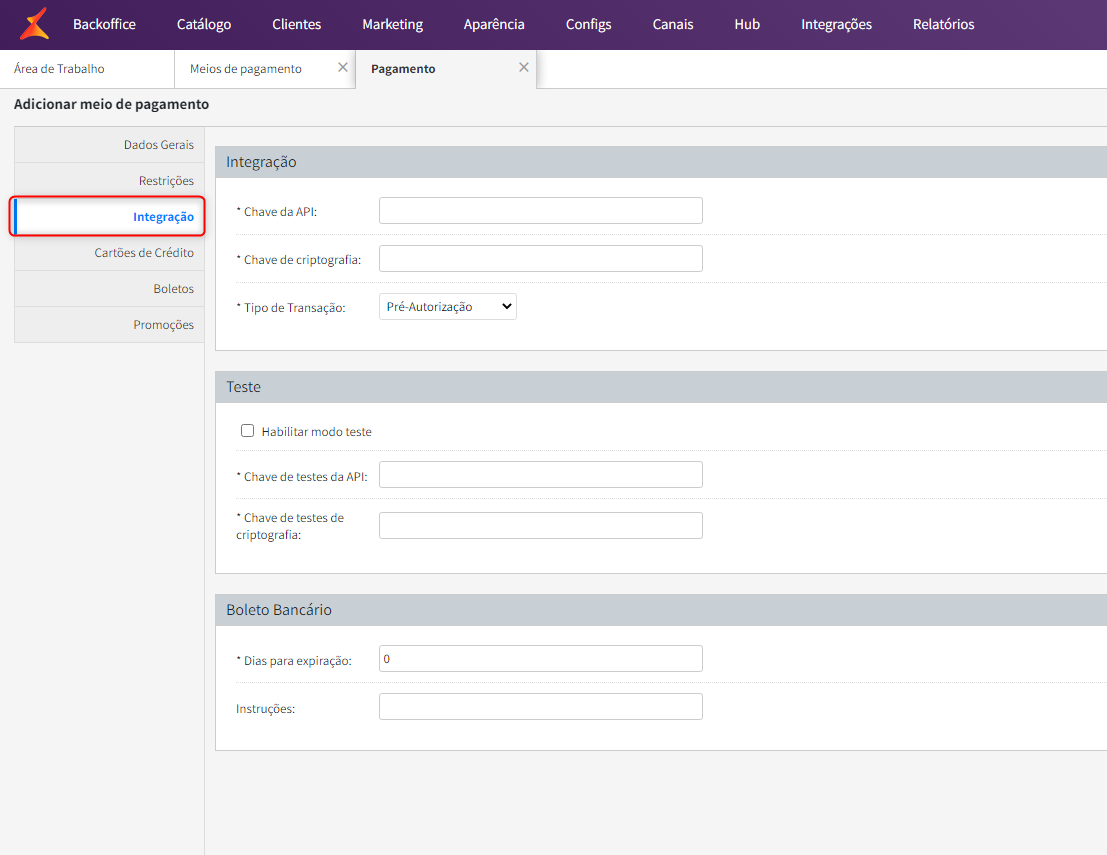Select Integração in the side menu

[109, 217]
